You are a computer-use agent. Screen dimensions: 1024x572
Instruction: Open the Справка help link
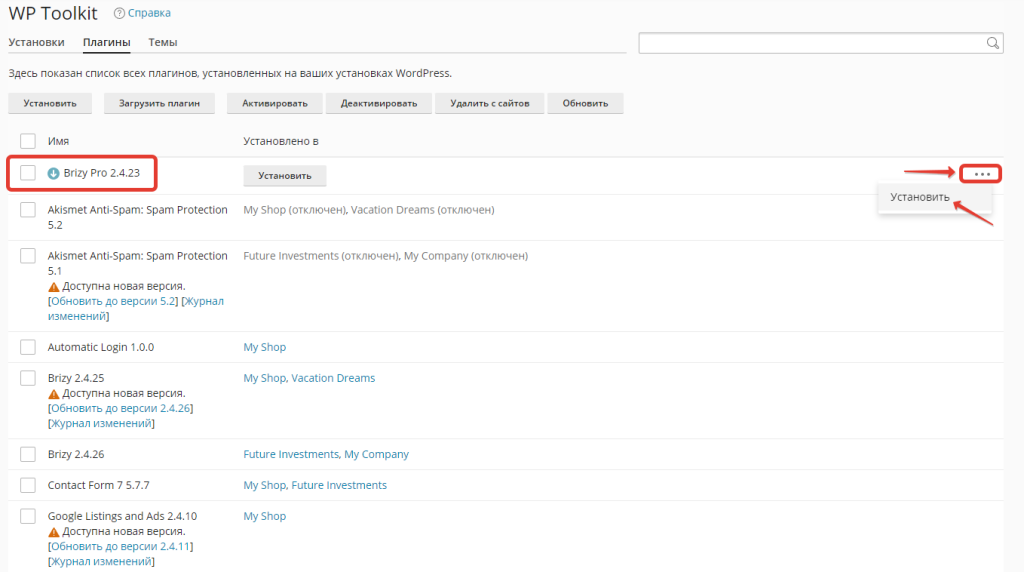tap(149, 13)
